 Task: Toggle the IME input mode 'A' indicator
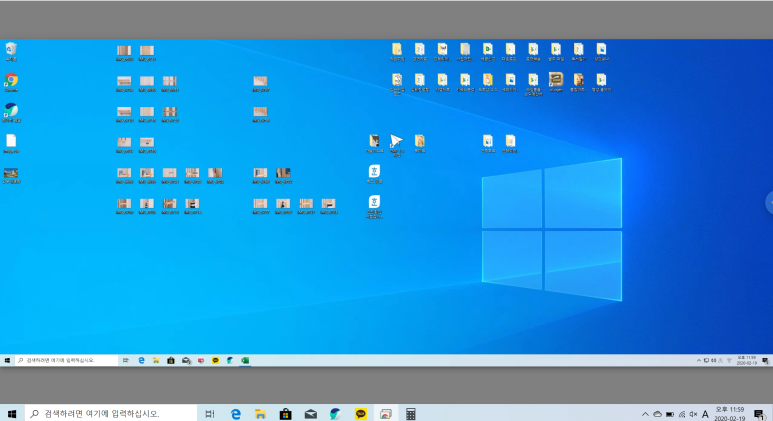(705, 414)
